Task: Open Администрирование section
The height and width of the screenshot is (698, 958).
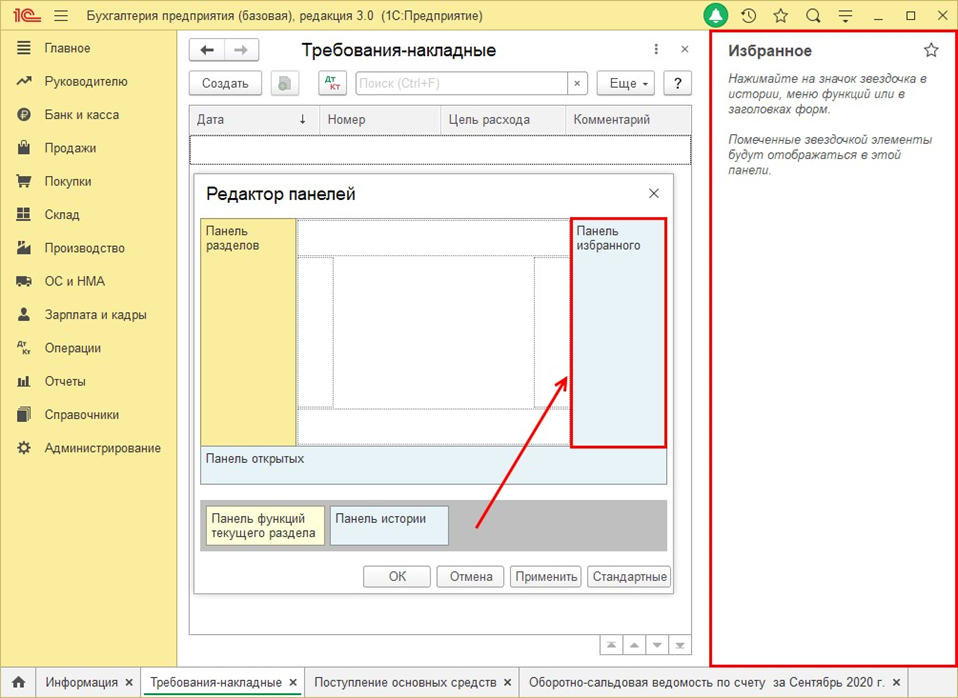Action: [x=102, y=448]
